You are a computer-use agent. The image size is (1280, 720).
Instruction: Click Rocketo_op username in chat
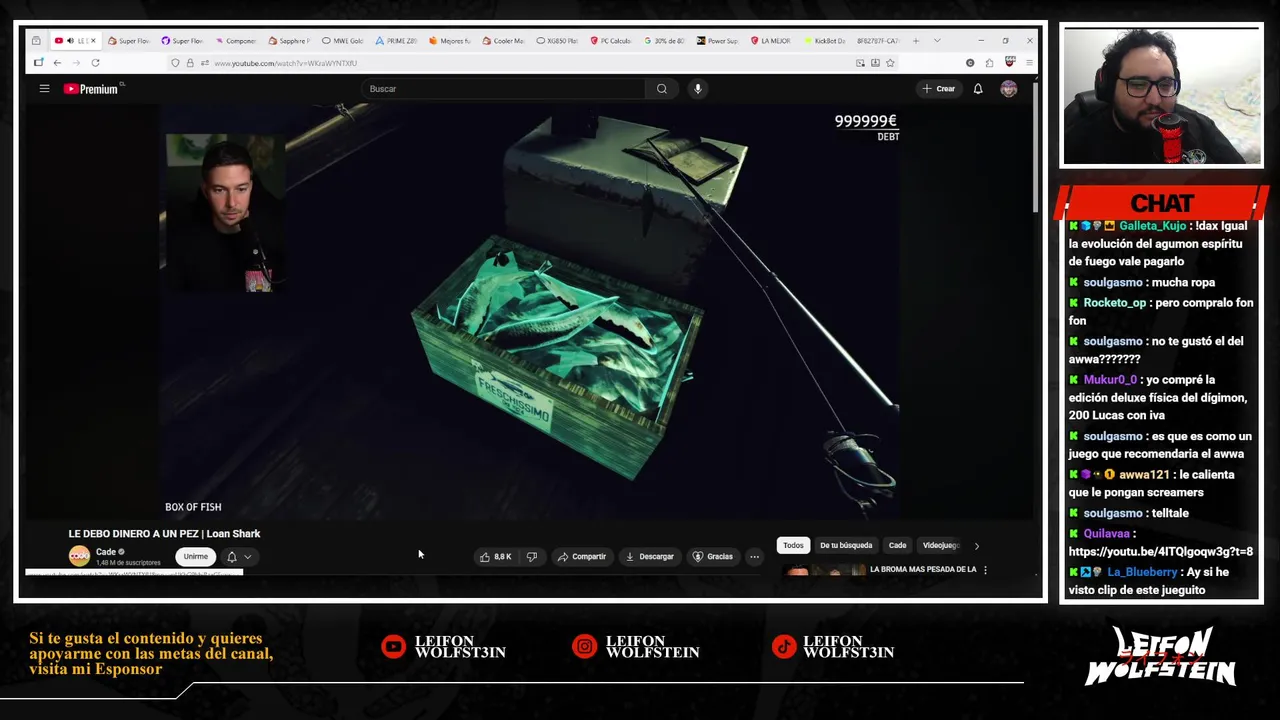(1115, 303)
